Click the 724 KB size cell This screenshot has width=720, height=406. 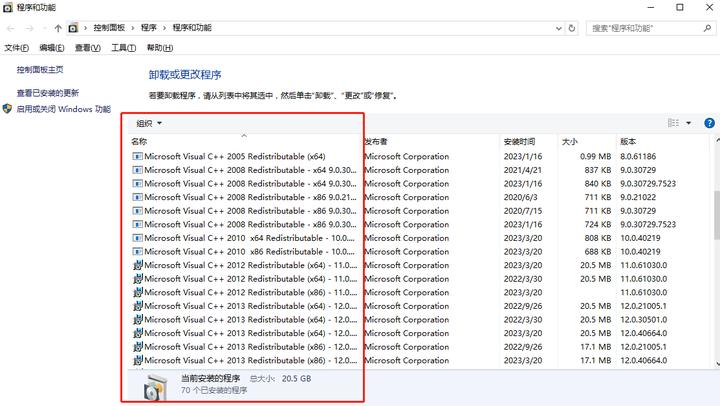pyautogui.click(x=597, y=225)
